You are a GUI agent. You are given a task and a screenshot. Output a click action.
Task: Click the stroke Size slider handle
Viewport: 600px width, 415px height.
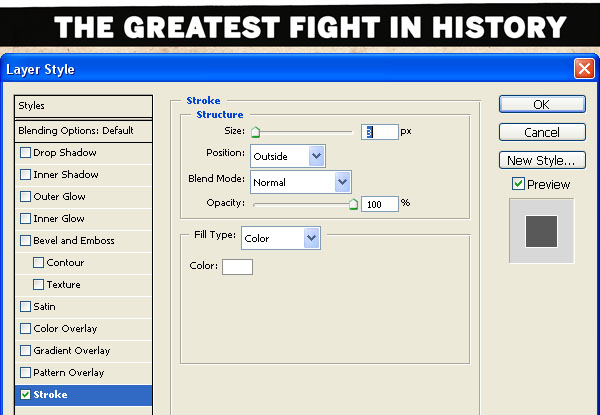255,132
